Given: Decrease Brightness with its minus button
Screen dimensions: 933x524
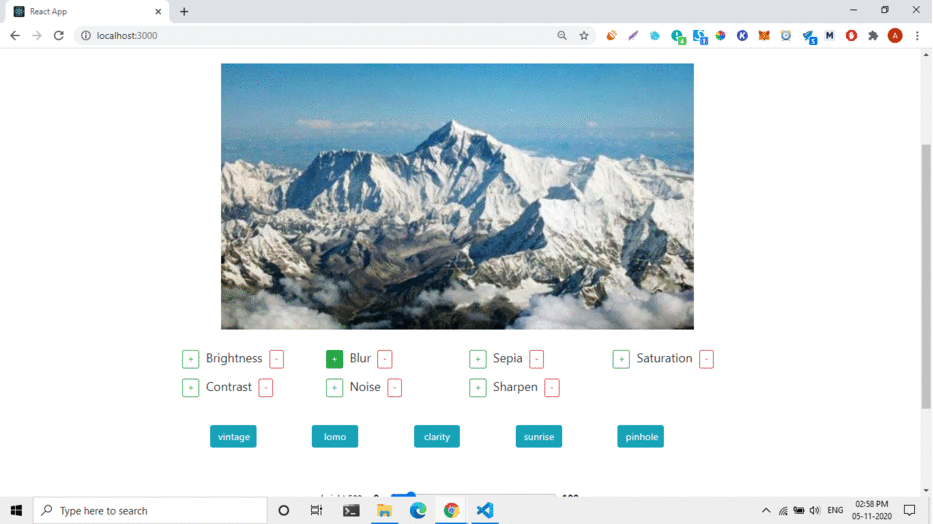Looking at the screenshot, I should click(x=277, y=359).
